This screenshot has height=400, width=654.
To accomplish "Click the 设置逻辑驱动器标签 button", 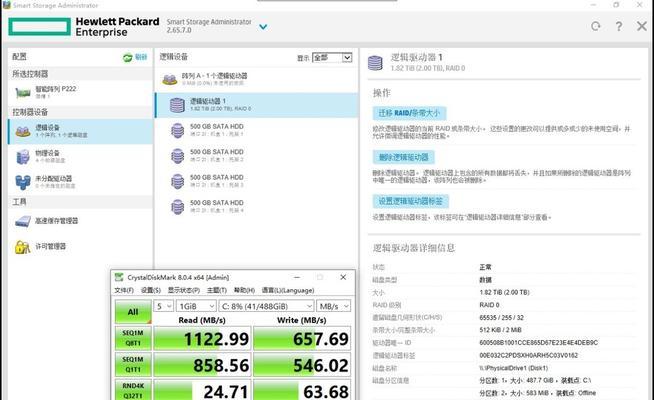I will pos(410,201).
